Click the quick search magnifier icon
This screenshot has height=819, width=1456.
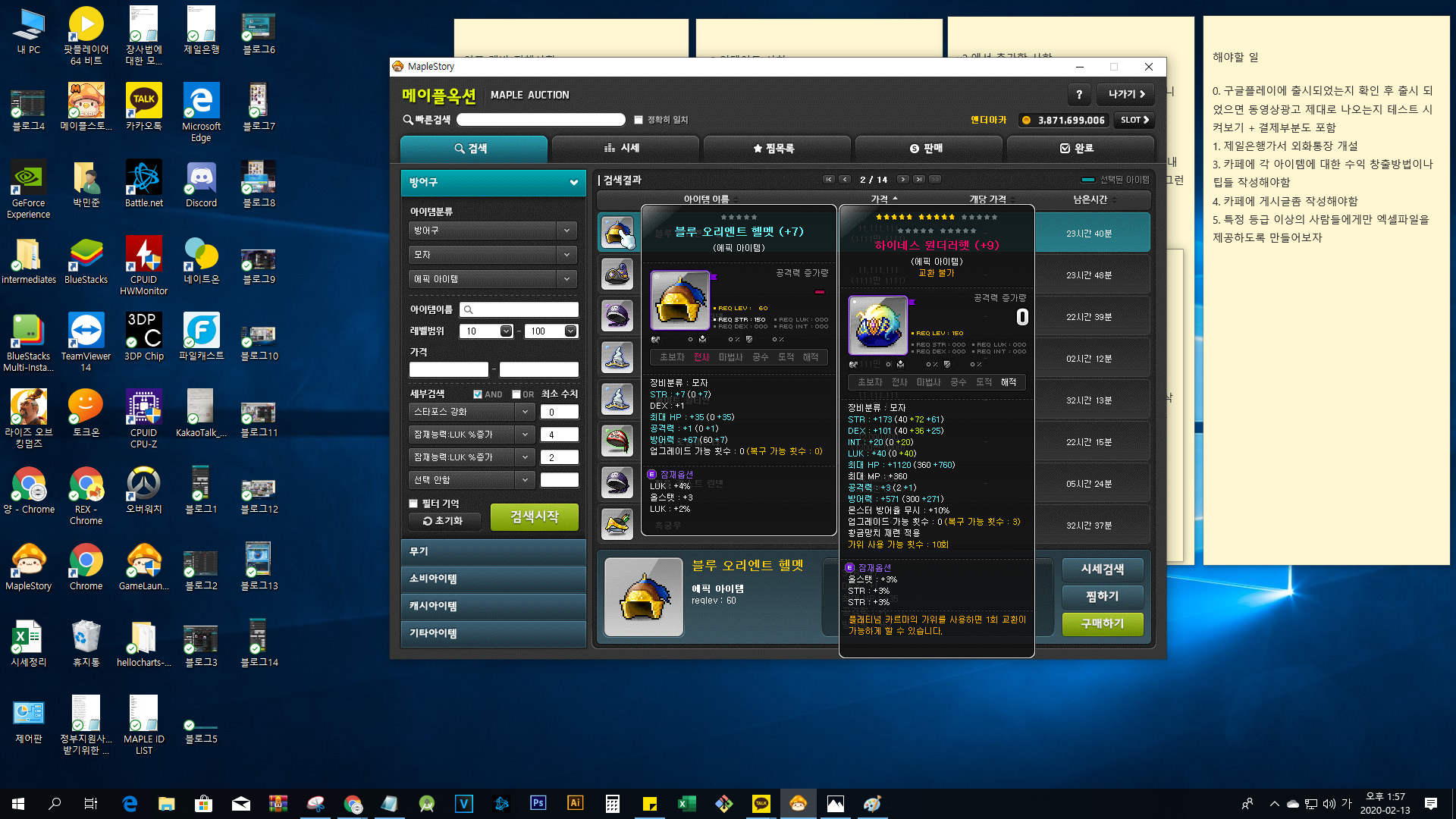pos(408,120)
